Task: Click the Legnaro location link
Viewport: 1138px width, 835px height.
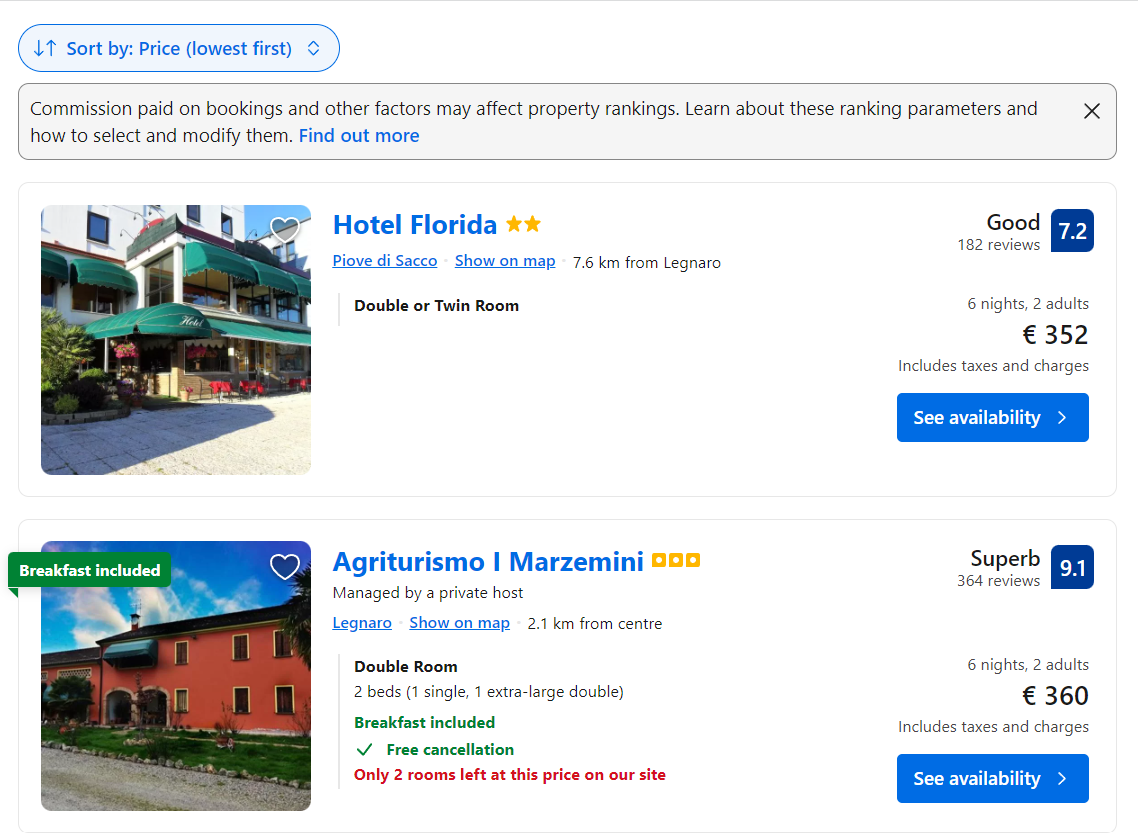Action: pyautogui.click(x=361, y=623)
